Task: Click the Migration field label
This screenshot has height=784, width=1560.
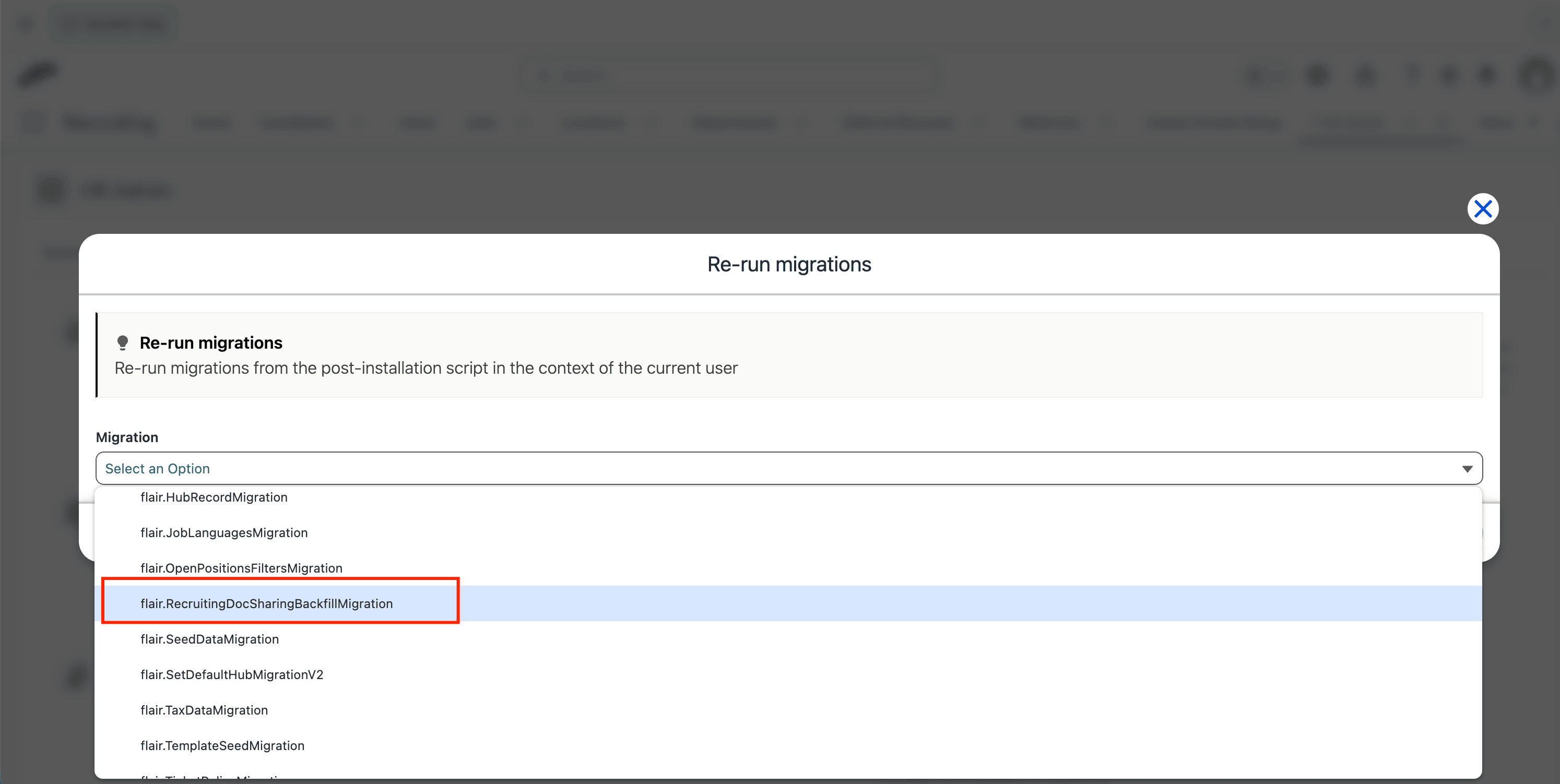Action: coord(126,437)
